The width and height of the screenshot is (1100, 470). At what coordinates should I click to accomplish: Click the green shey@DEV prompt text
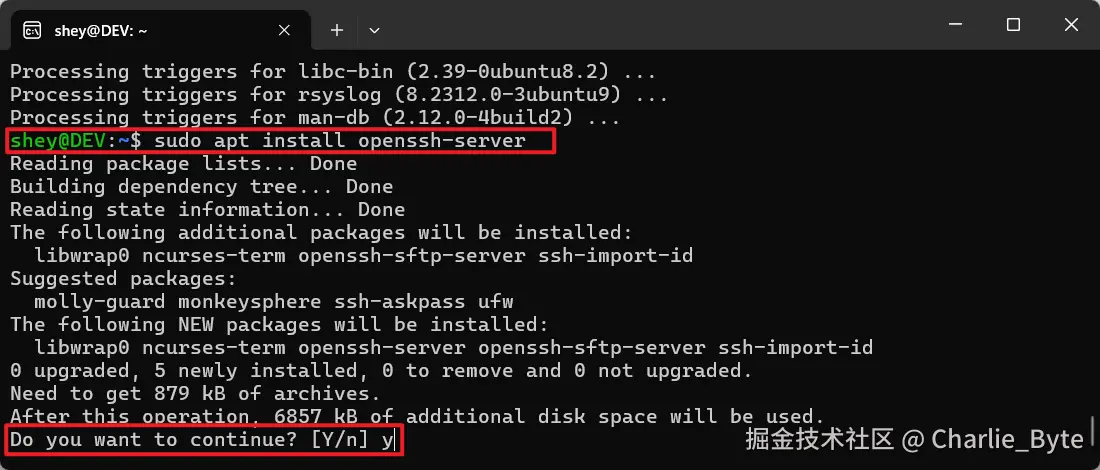(x=57, y=141)
